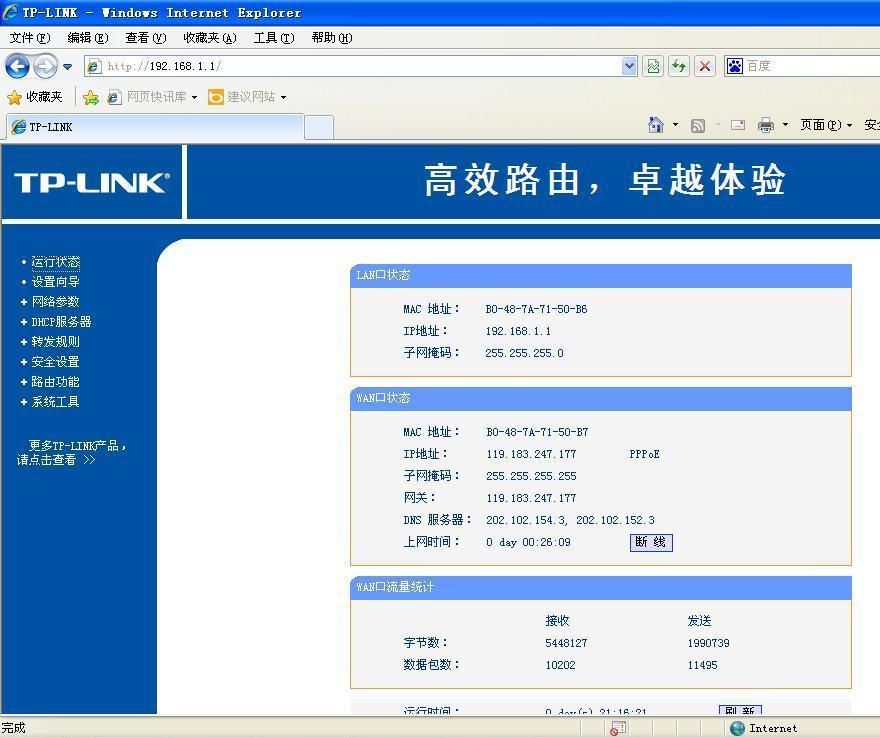Click the Internet security zone indicator

click(764, 728)
